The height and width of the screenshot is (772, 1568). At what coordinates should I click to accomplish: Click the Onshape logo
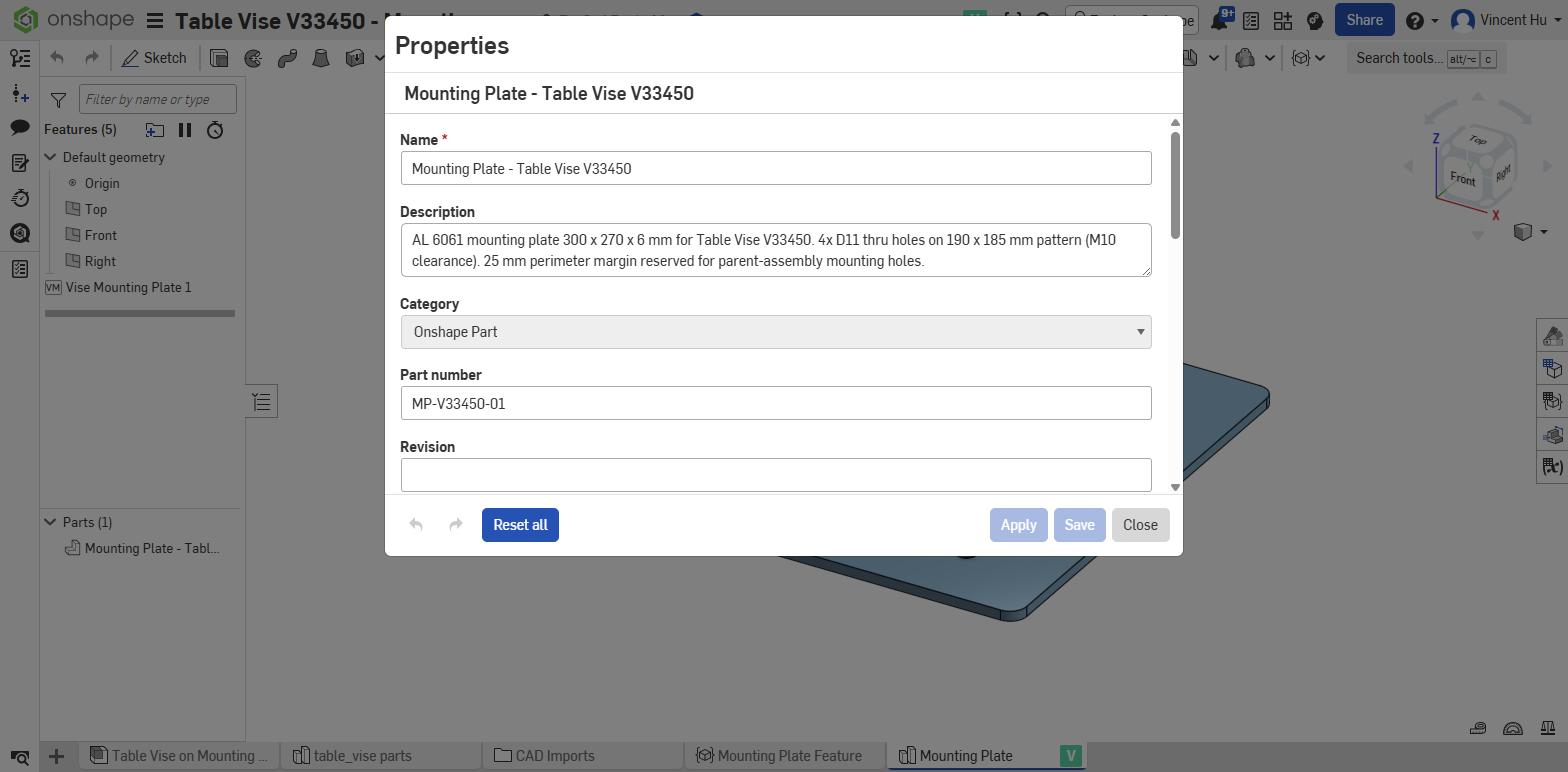pos(72,19)
